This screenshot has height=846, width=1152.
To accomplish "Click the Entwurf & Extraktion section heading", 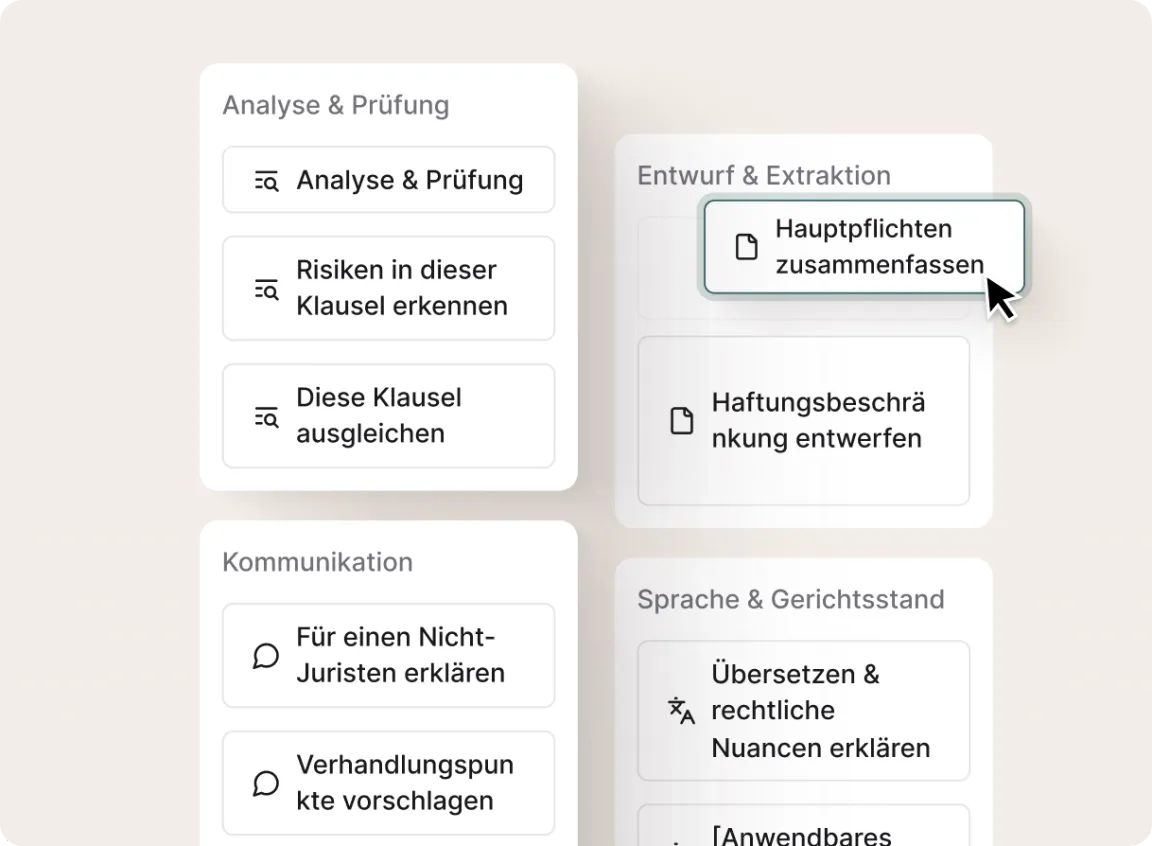I will point(764,175).
